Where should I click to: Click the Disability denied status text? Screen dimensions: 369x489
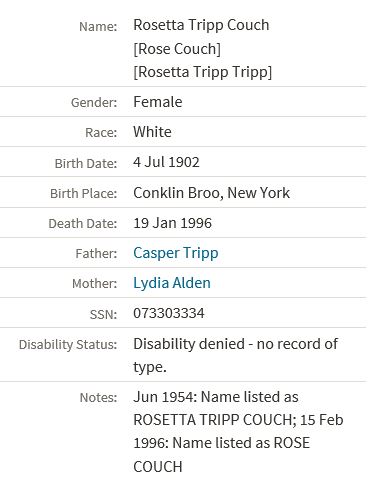tap(236, 355)
